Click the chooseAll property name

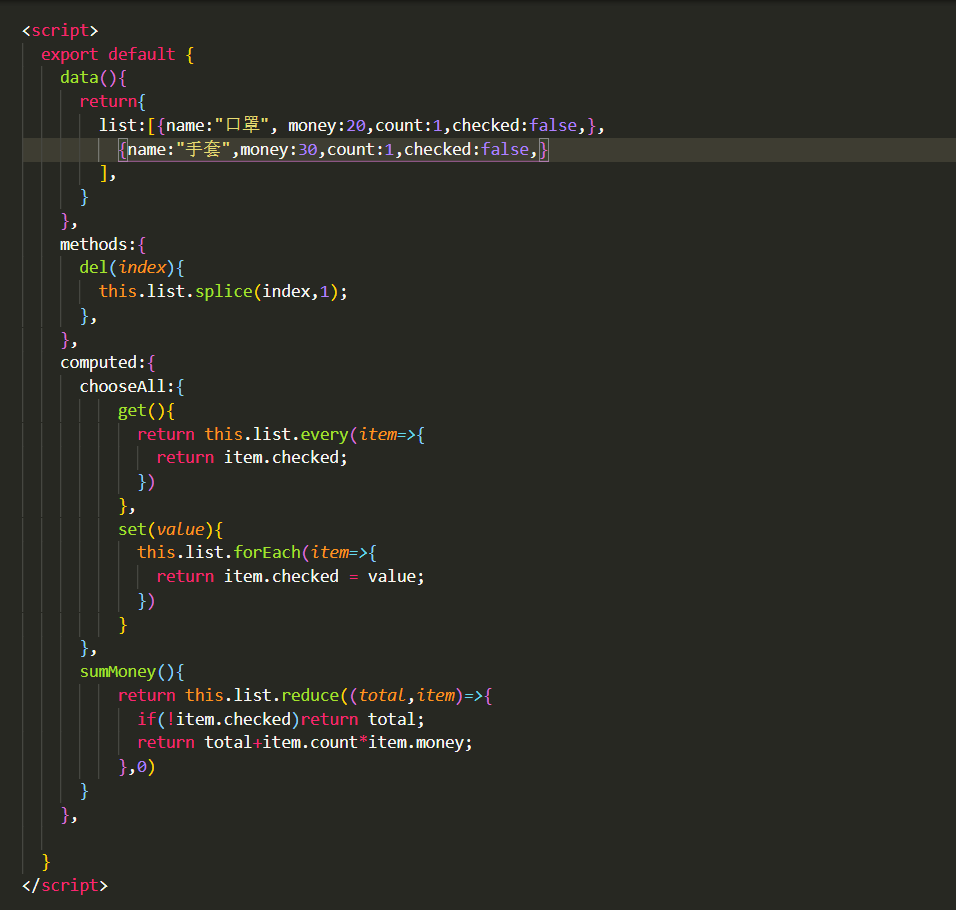pos(123,386)
